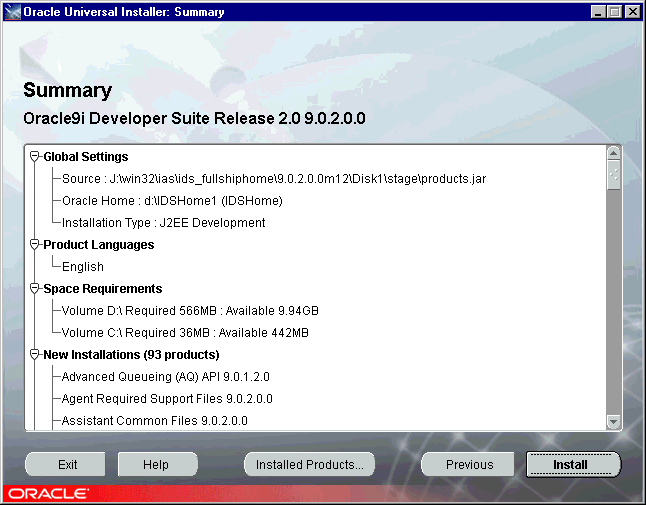Go back with the Previous button
This screenshot has height=505, width=646.
click(468, 464)
